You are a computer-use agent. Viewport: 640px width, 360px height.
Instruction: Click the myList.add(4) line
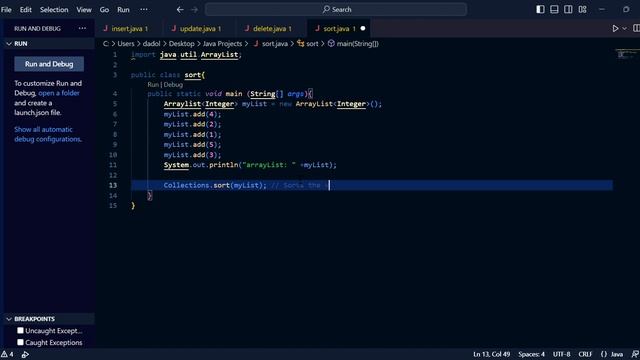pyautogui.click(x=192, y=114)
